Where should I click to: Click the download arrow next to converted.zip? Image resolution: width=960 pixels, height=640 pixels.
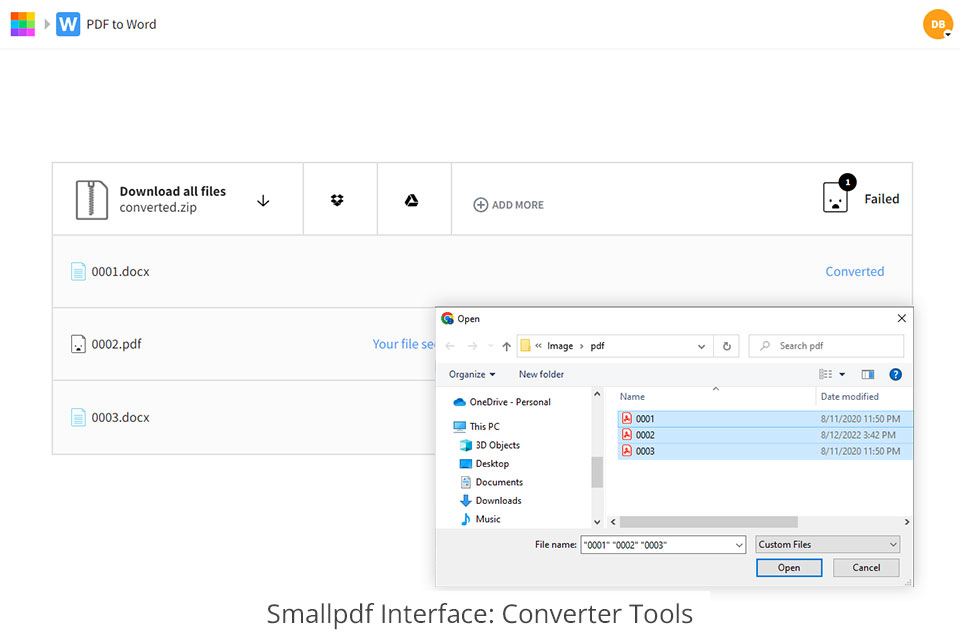pos(263,201)
